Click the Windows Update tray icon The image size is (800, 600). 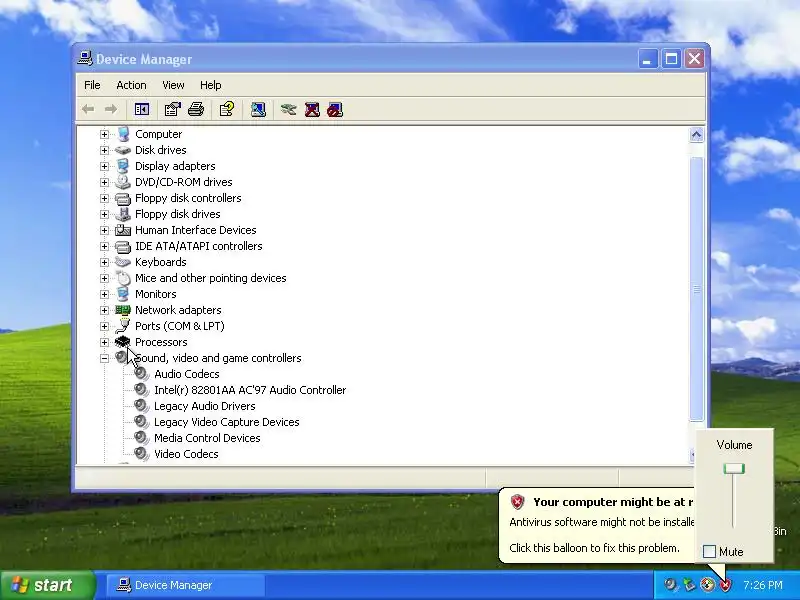click(x=707, y=584)
